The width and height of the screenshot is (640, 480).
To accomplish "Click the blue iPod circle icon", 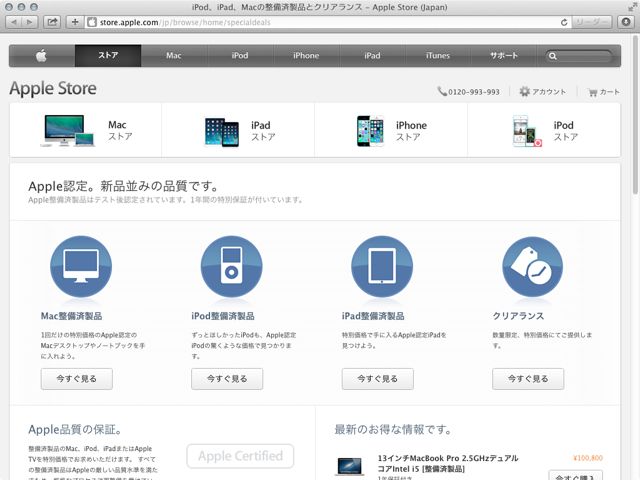I will (x=231, y=267).
